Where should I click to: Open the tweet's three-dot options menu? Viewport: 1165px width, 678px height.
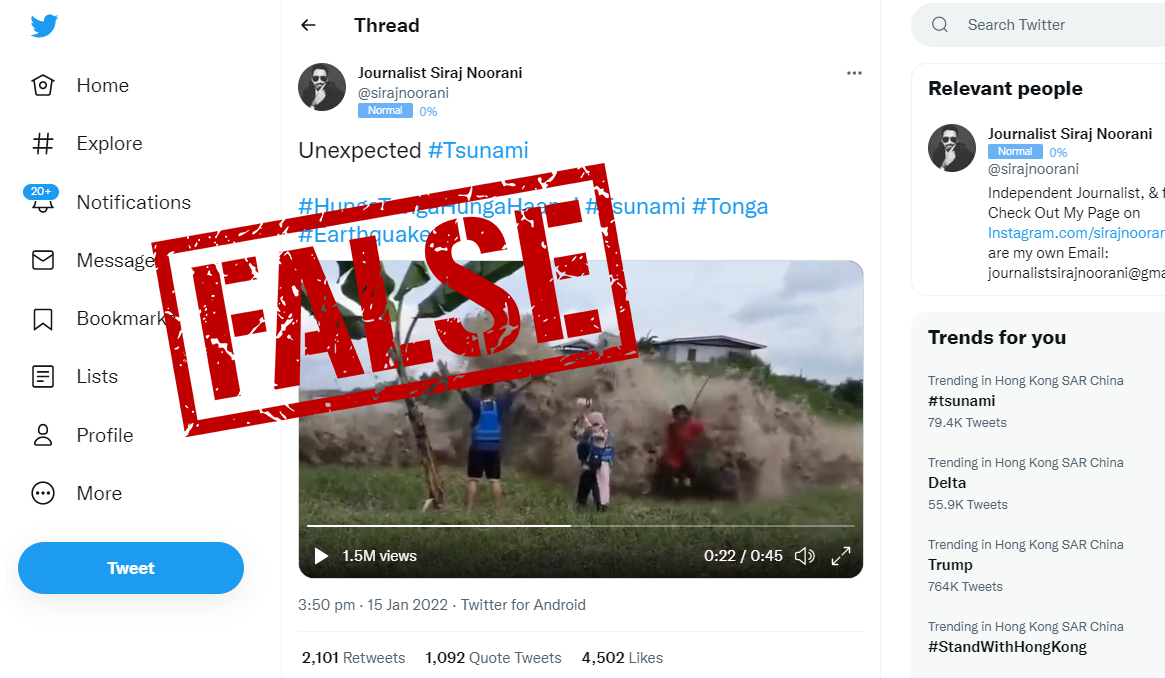click(x=854, y=73)
